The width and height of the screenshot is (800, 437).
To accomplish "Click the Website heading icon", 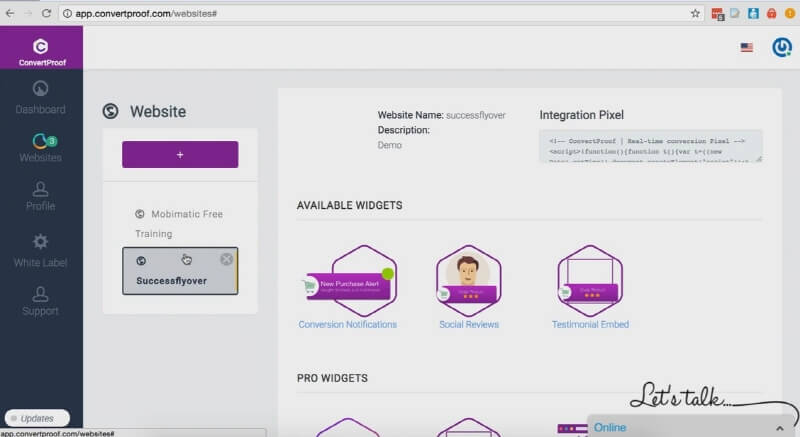I will coord(110,111).
